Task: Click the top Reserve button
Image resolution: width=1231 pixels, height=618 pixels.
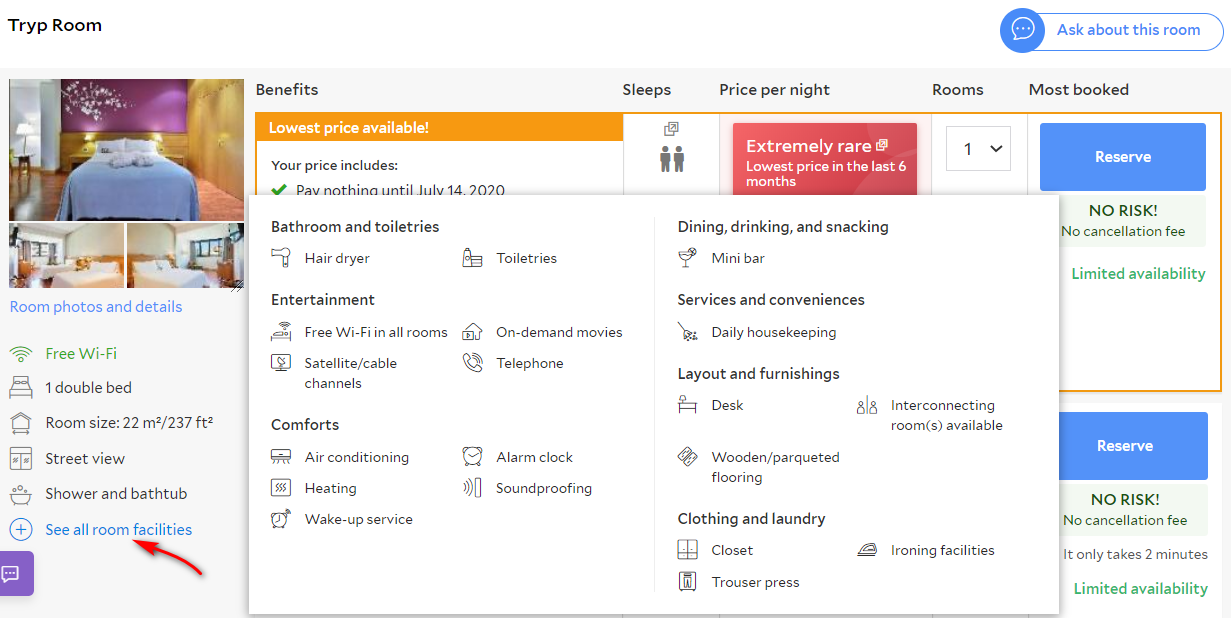Action: point(1123,157)
